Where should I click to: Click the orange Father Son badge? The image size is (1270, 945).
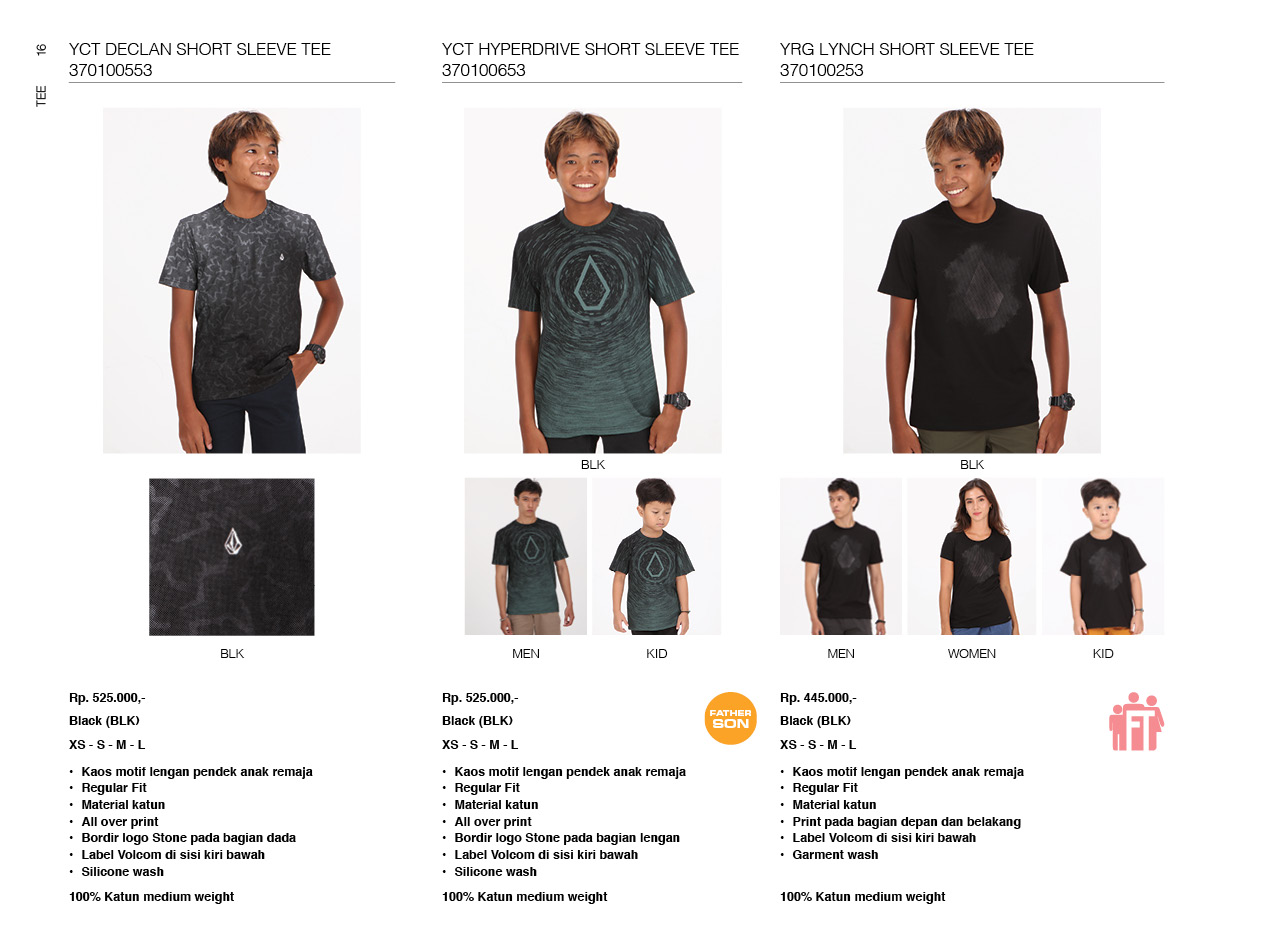[731, 718]
